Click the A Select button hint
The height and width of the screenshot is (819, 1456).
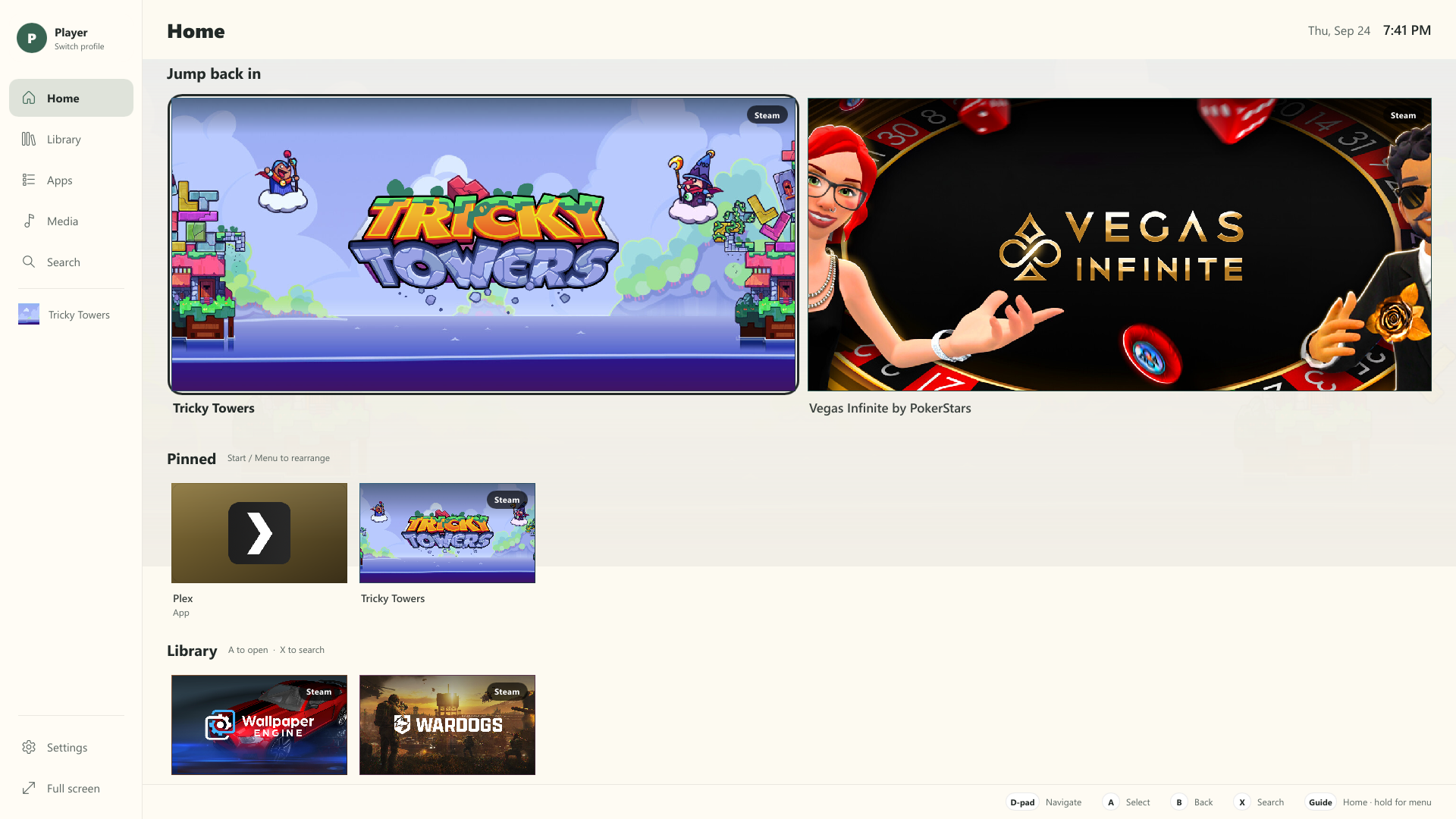coord(1111,802)
